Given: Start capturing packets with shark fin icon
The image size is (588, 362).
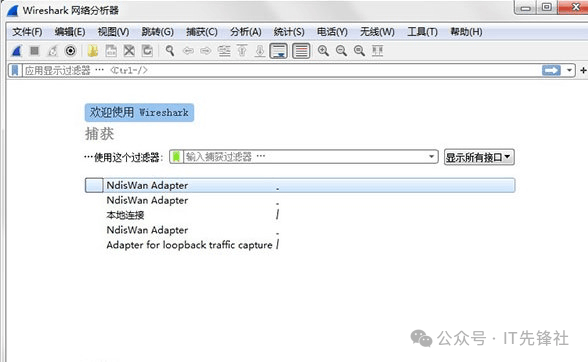Looking at the screenshot, I should click(16, 51).
